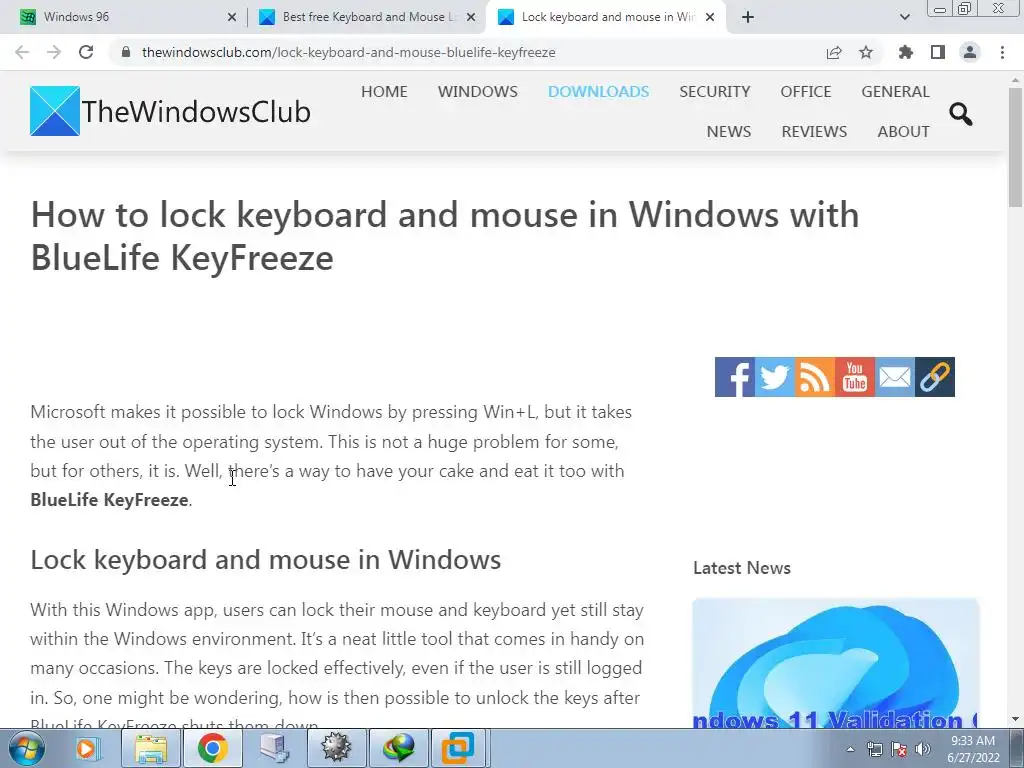Open the Extensions puzzle icon

click(906, 52)
